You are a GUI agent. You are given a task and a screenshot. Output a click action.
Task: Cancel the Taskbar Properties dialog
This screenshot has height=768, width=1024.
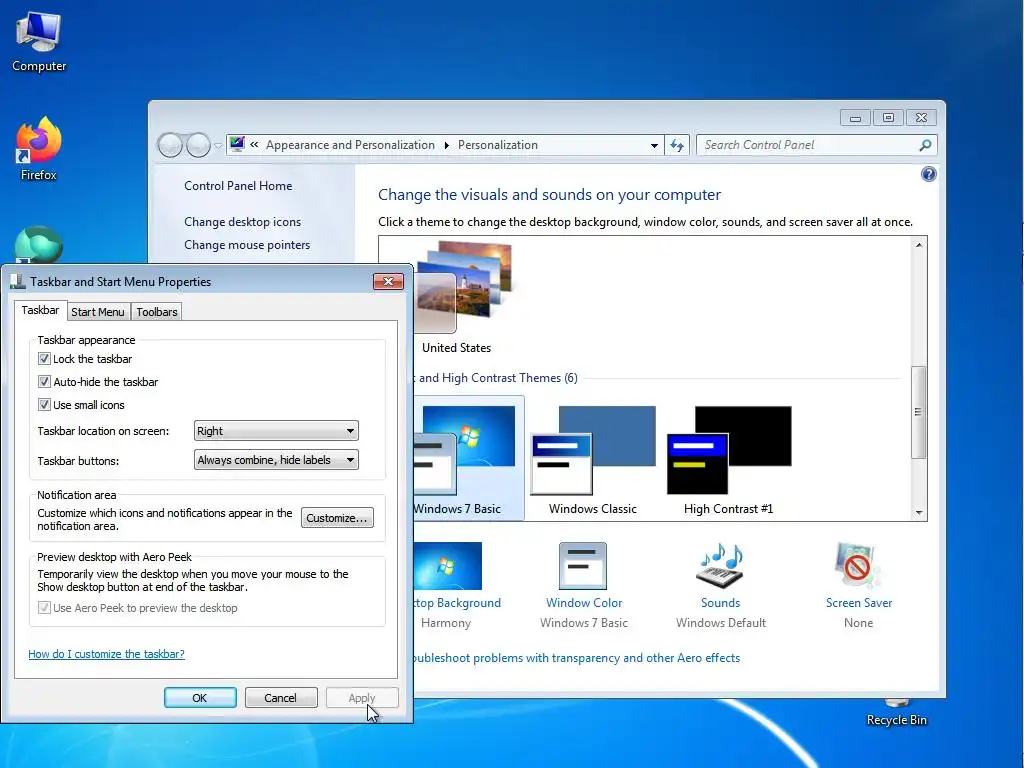281,697
